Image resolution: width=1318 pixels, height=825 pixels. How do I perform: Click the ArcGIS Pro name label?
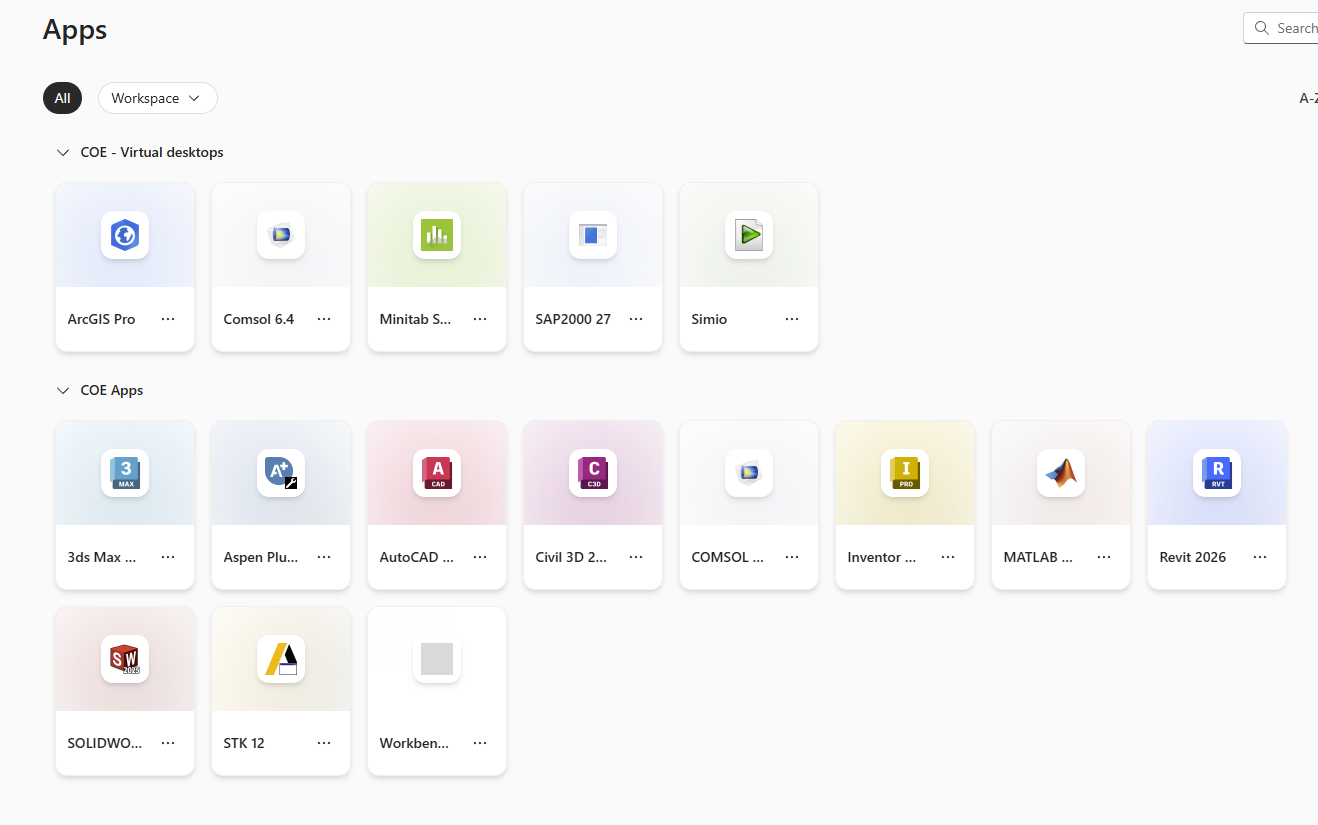[101, 319]
